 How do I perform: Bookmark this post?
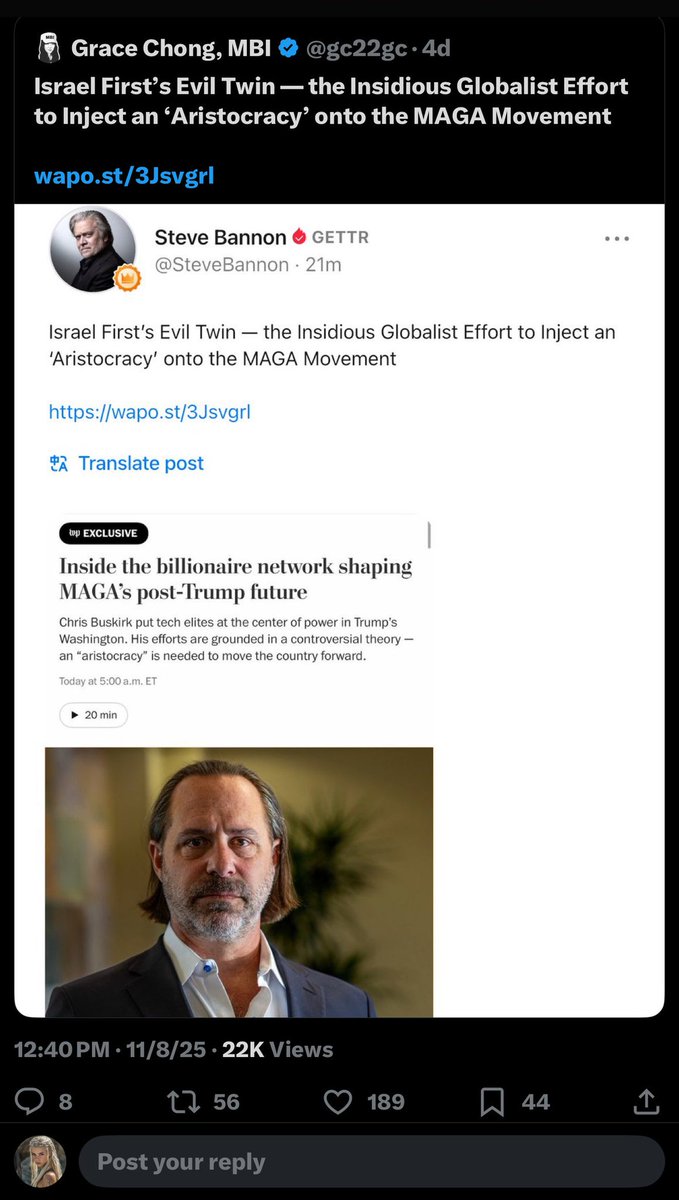point(492,1101)
